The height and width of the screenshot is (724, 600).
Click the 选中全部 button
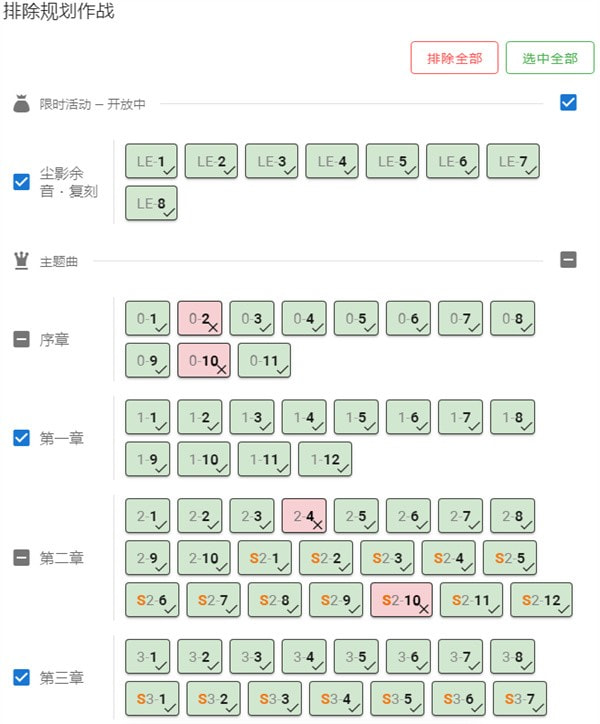click(x=550, y=58)
